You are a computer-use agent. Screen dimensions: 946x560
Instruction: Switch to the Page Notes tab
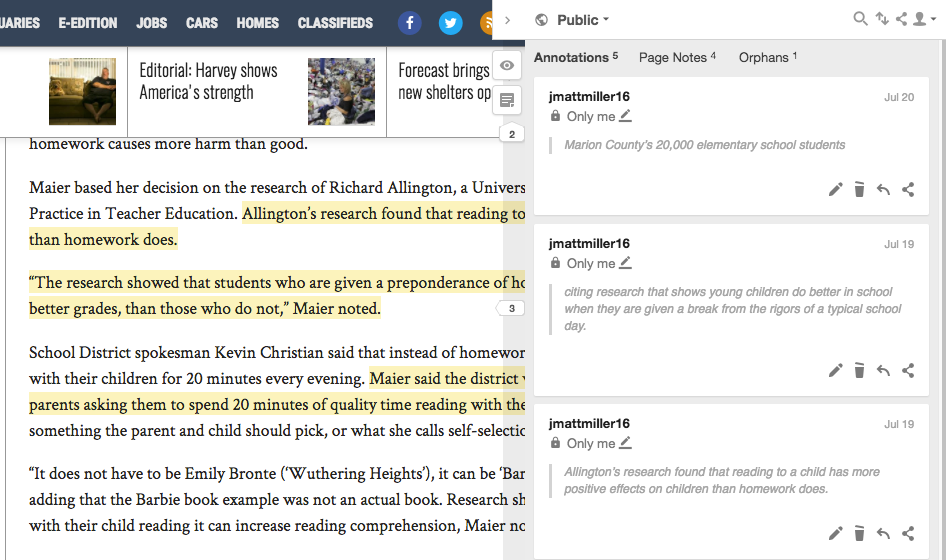click(x=677, y=57)
